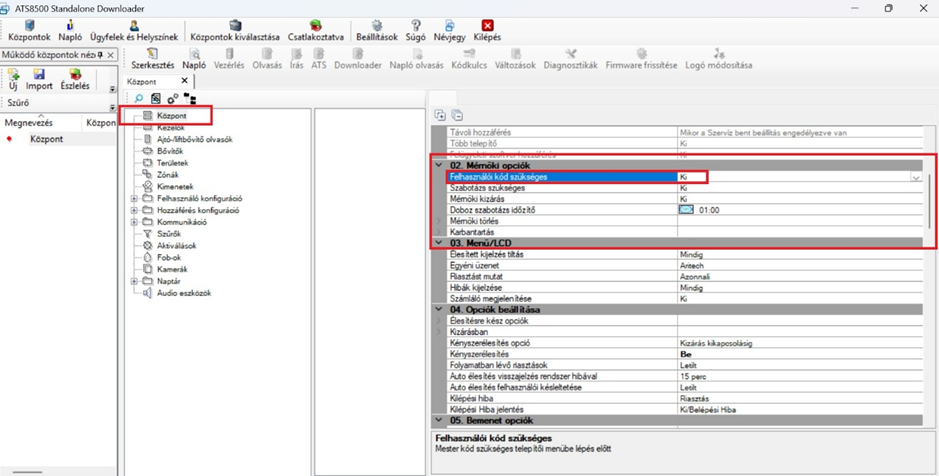The image size is (939, 476).
Task: Open Ügyfelek és Helyszínek
Action: tap(135, 26)
